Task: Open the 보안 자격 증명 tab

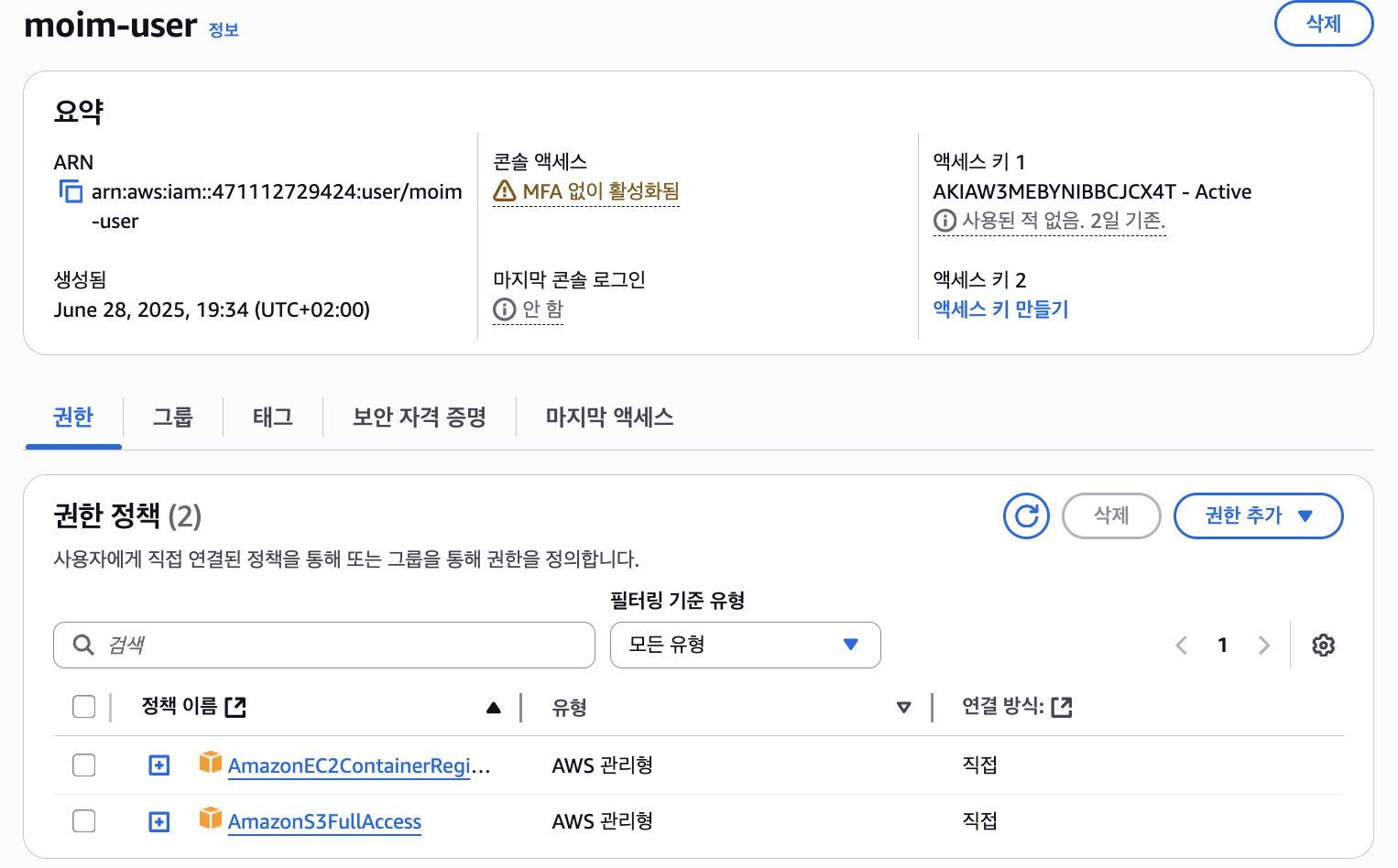Action: (420, 418)
